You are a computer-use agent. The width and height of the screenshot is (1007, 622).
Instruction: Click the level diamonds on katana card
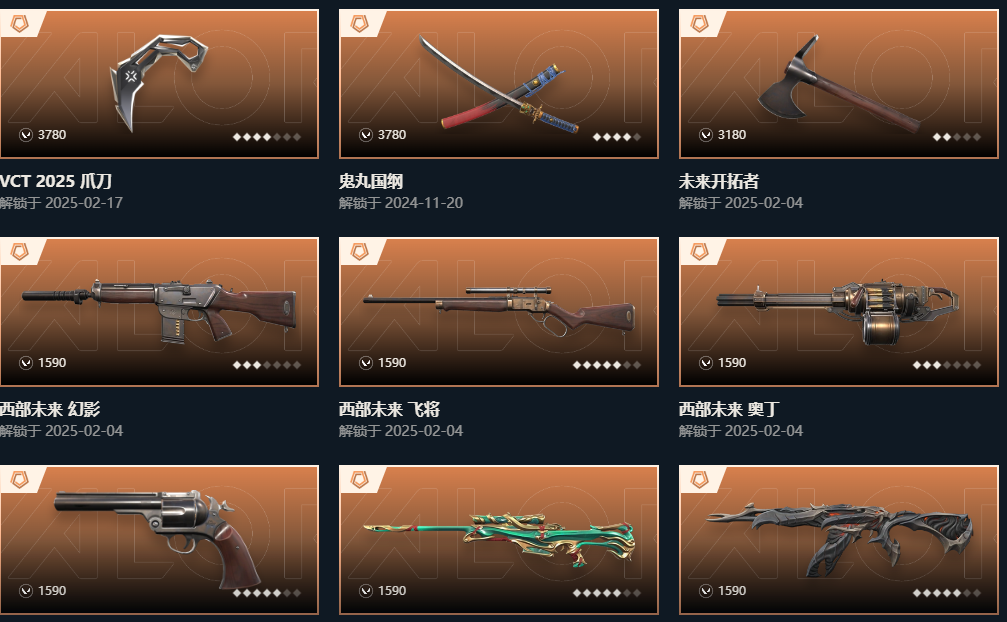(617, 137)
